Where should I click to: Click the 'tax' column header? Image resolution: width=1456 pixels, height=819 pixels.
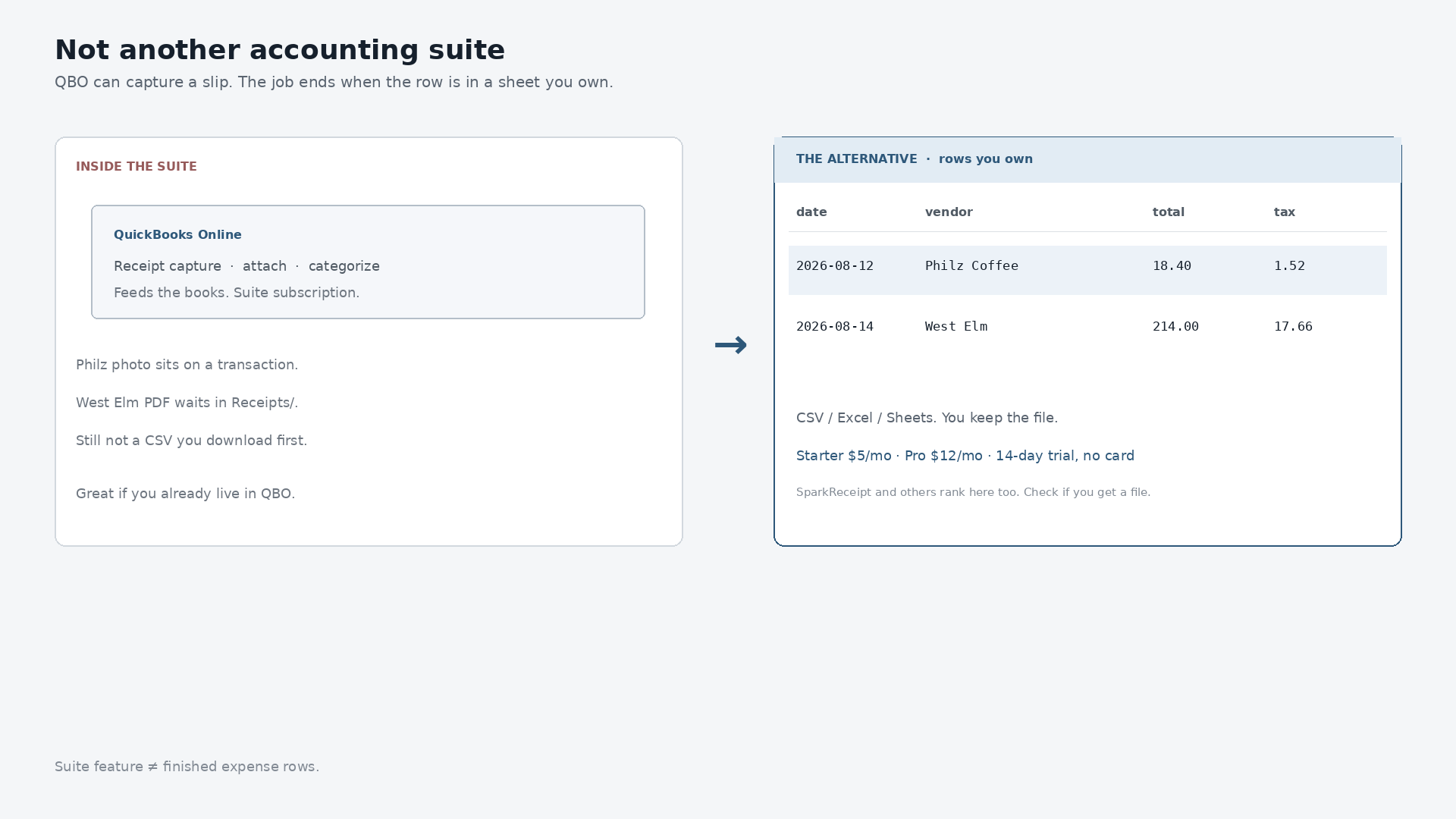point(1285,212)
